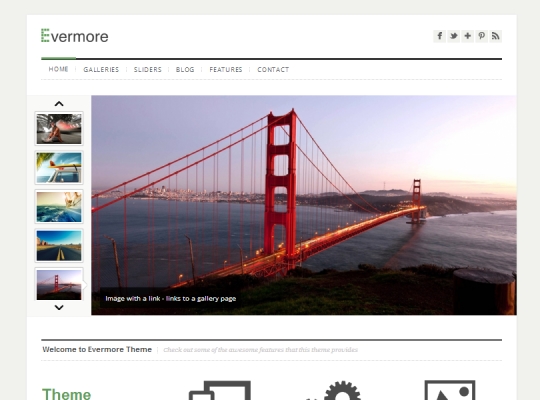Click the RSS feed icon

(495, 36)
